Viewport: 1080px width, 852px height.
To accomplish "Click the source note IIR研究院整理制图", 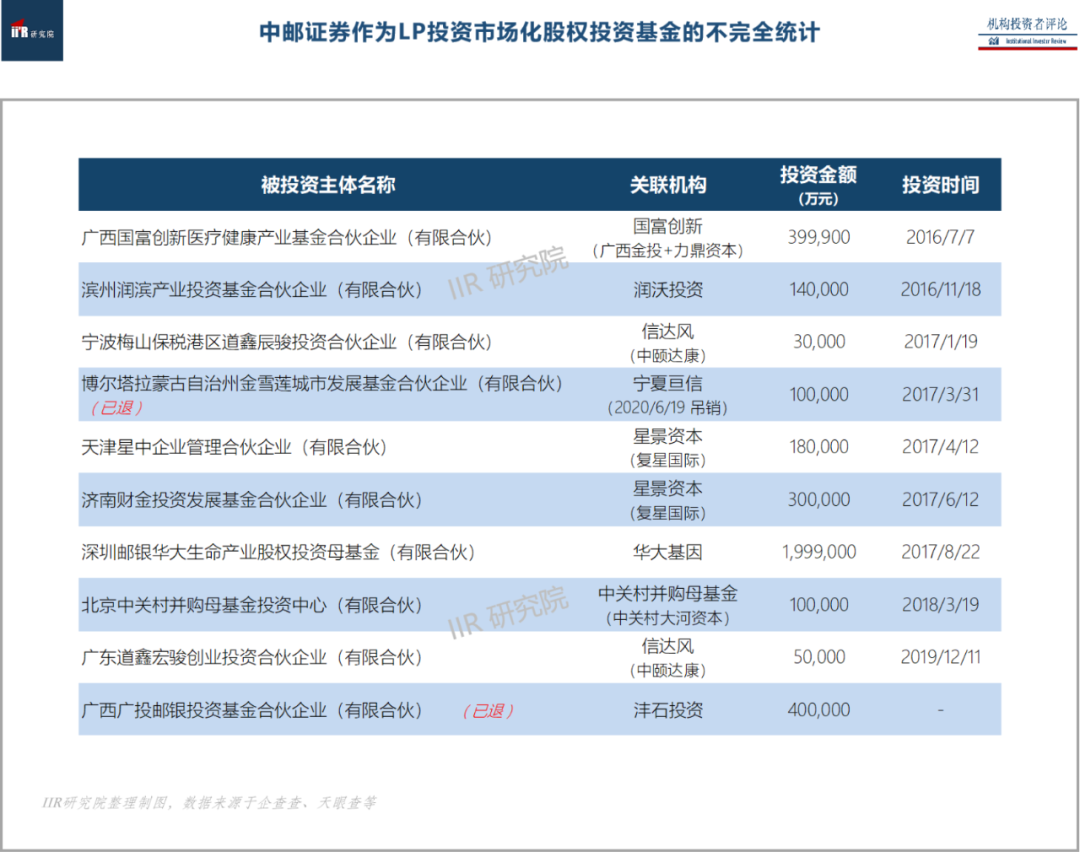I will coord(209,802).
